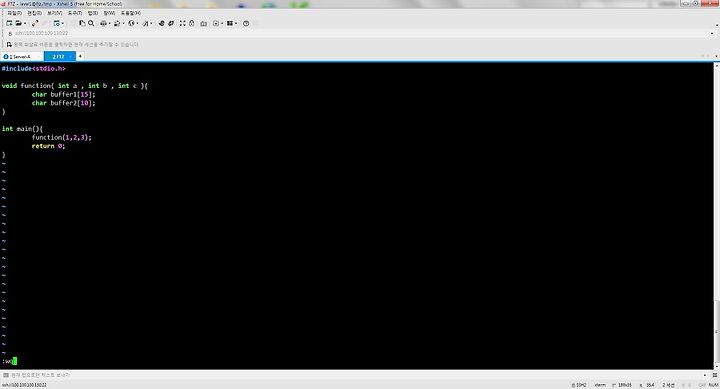Open the 도구(T) Tools menu
Viewport: 720px width, 389px height.
click(75, 13)
